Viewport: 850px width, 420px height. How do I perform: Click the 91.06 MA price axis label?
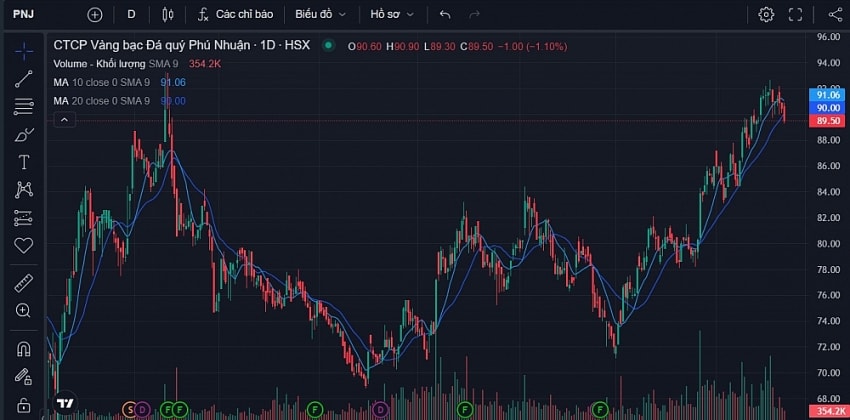pyautogui.click(x=827, y=94)
